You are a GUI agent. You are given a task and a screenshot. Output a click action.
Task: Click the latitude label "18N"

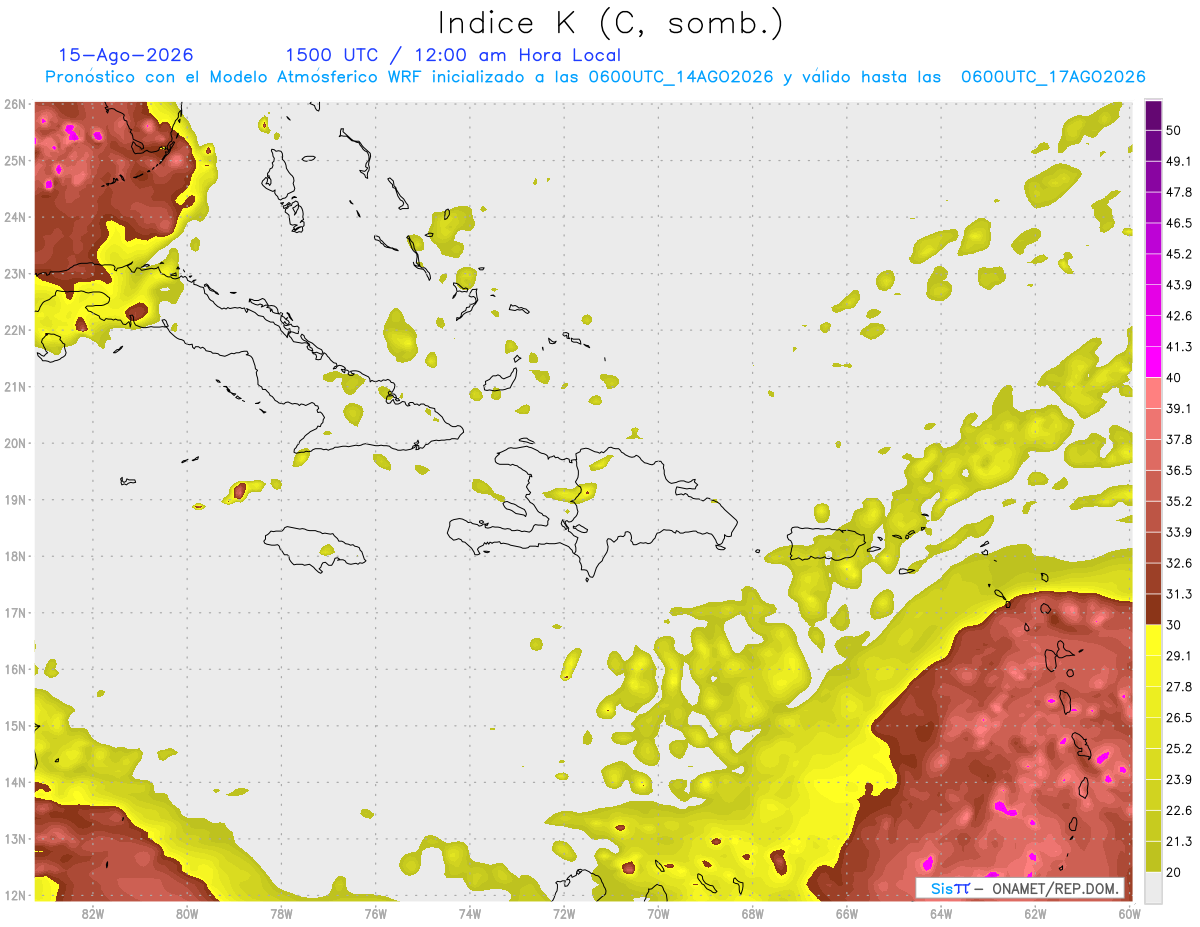click(x=15, y=556)
